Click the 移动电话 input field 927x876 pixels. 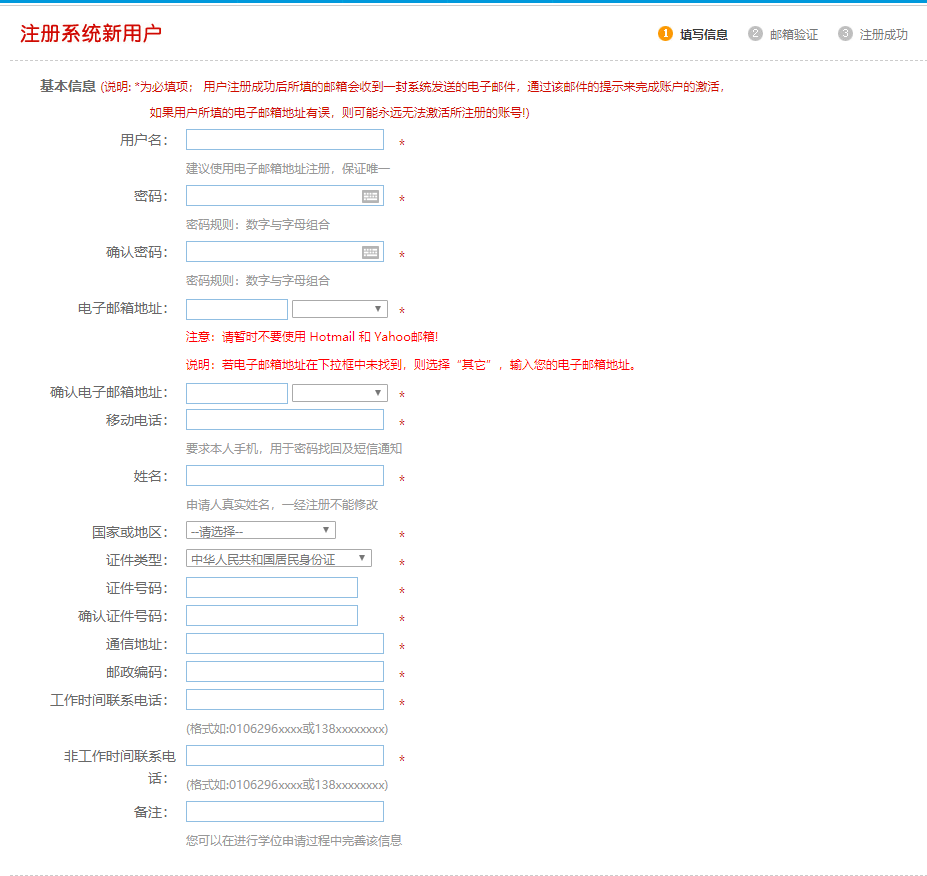(x=283, y=420)
